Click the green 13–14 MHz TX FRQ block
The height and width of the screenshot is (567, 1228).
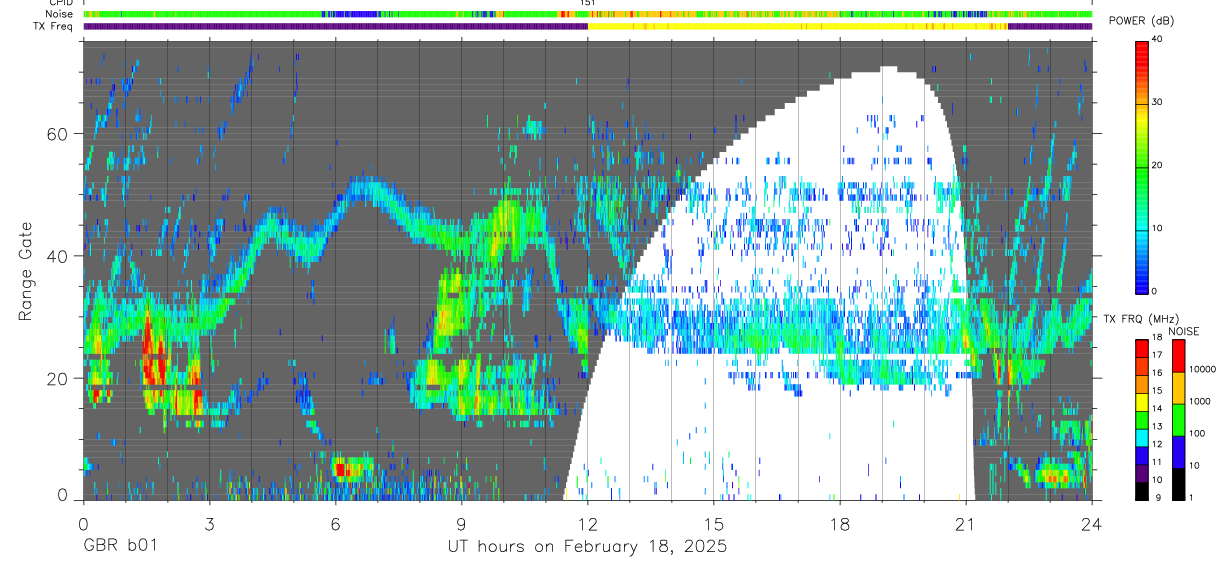click(1142, 420)
